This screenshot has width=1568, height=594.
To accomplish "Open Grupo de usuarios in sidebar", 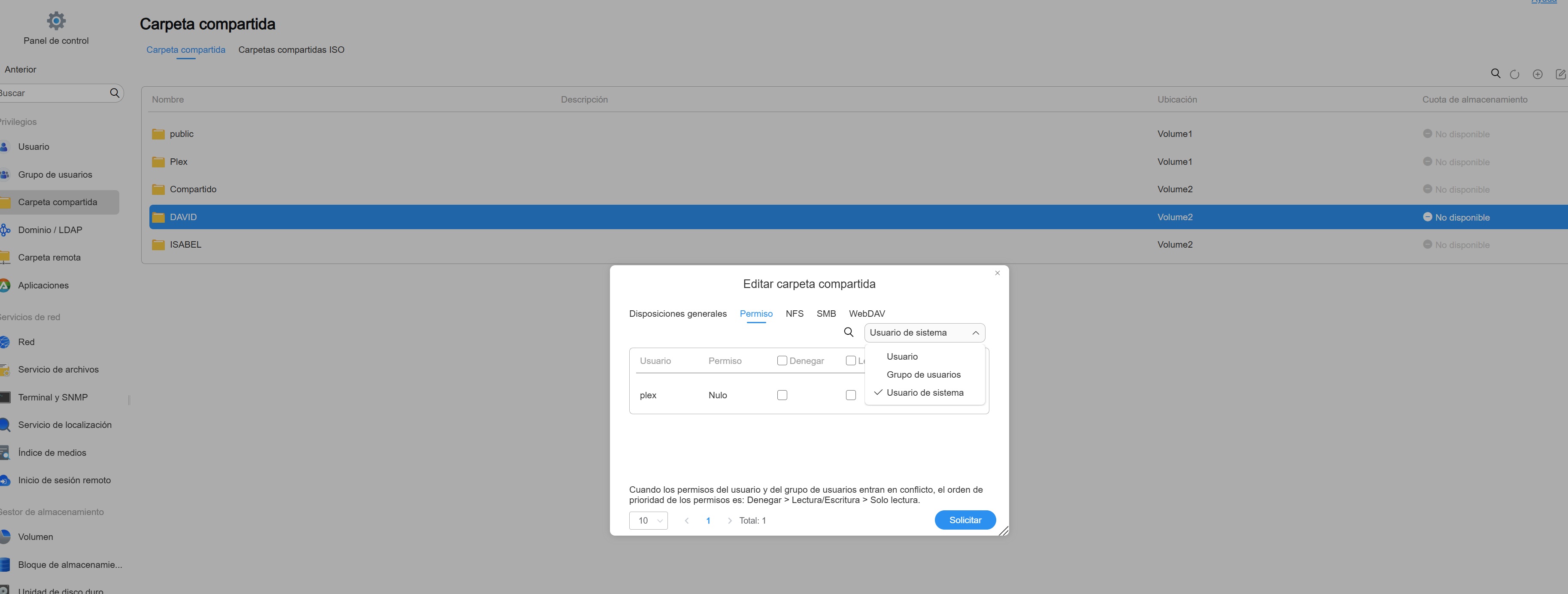I will pos(55,175).
